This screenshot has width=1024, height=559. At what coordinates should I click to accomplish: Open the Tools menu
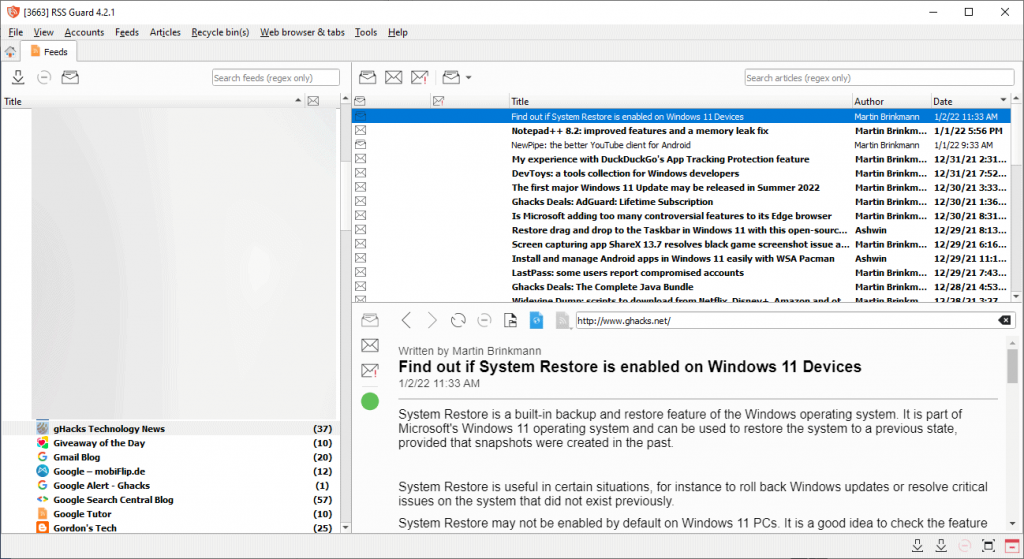click(x=366, y=32)
